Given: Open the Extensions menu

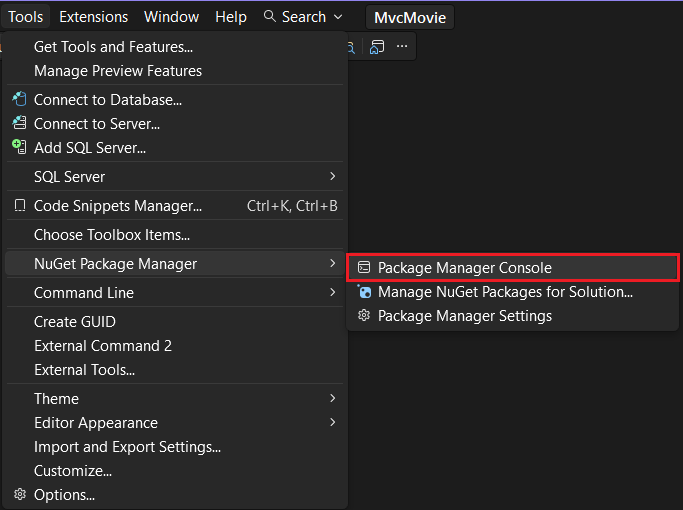Looking at the screenshot, I should click(x=93, y=17).
